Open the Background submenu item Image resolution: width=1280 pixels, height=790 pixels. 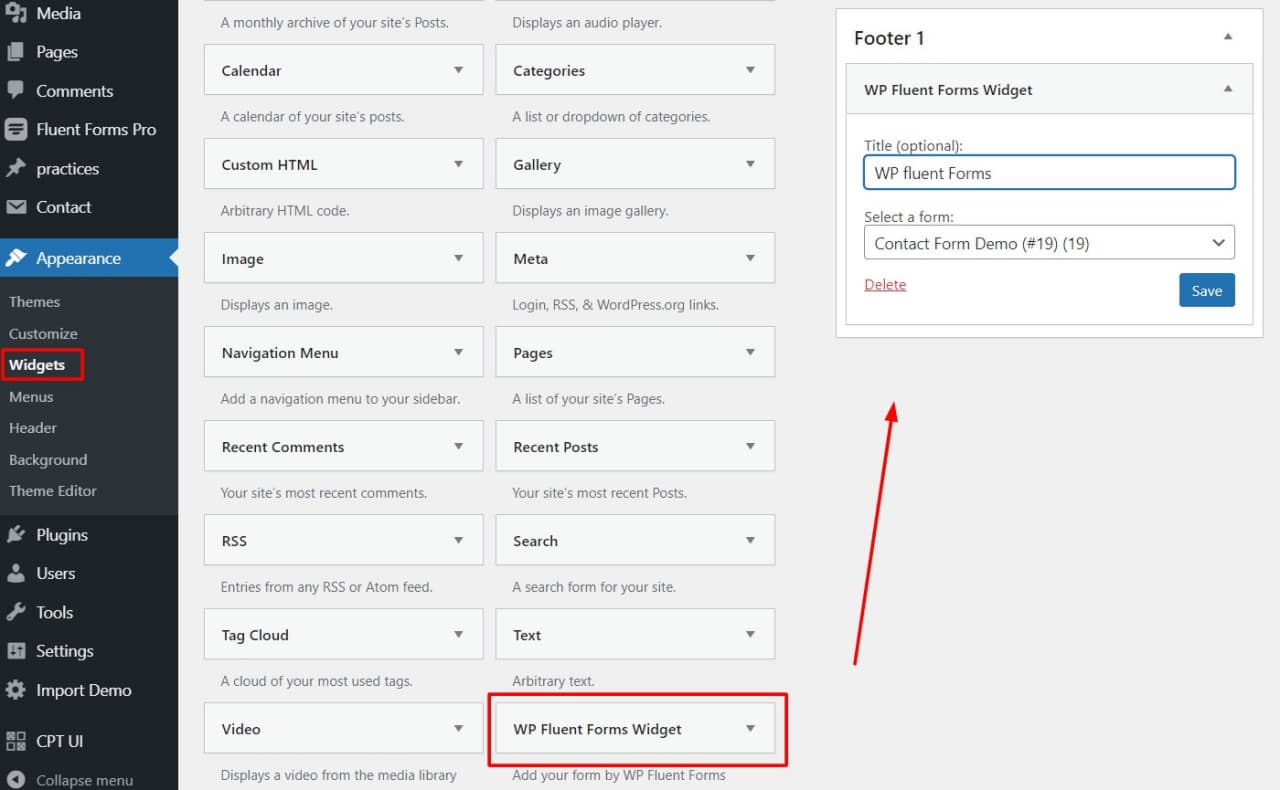click(x=48, y=460)
